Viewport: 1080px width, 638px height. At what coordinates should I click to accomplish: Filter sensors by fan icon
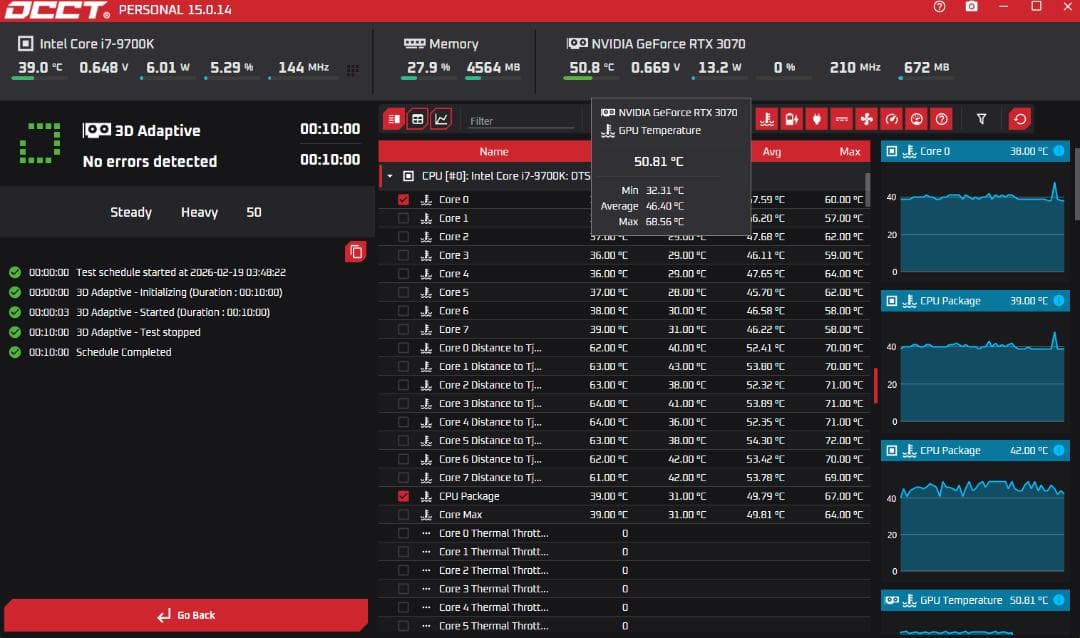(x=866, y=119)
